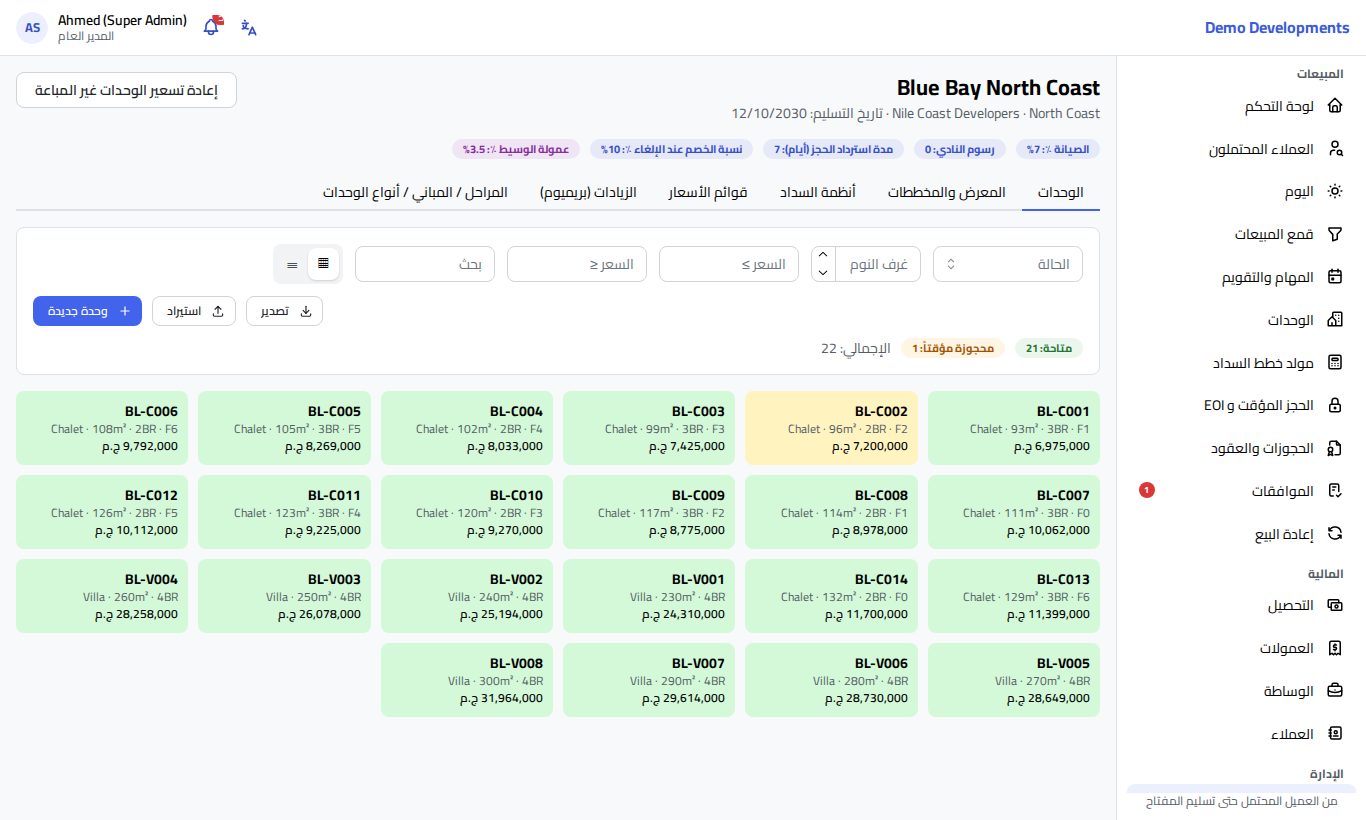The height and width of the screenshot is (820, 1366).
Task: Open the notifications bell
Action: click(x=211, y=27)
